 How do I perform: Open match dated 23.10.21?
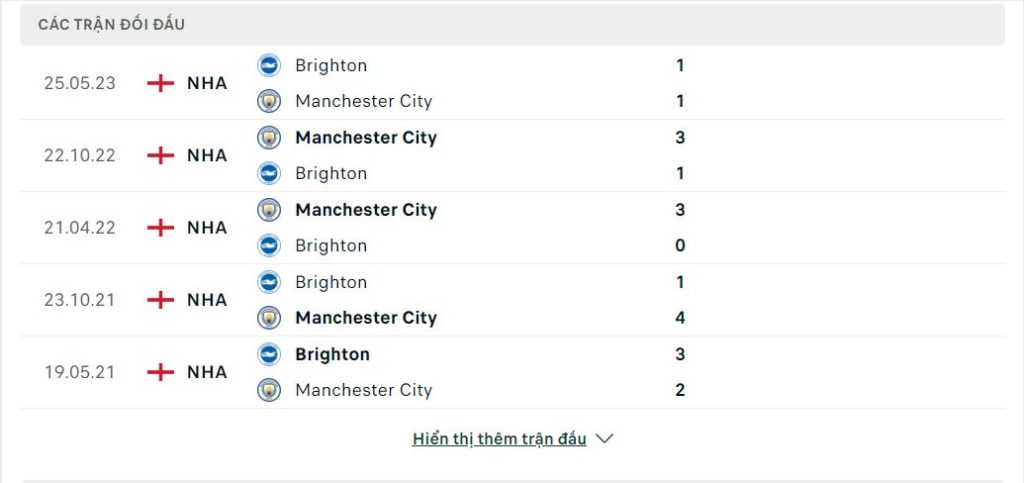[x=512, y=300]
